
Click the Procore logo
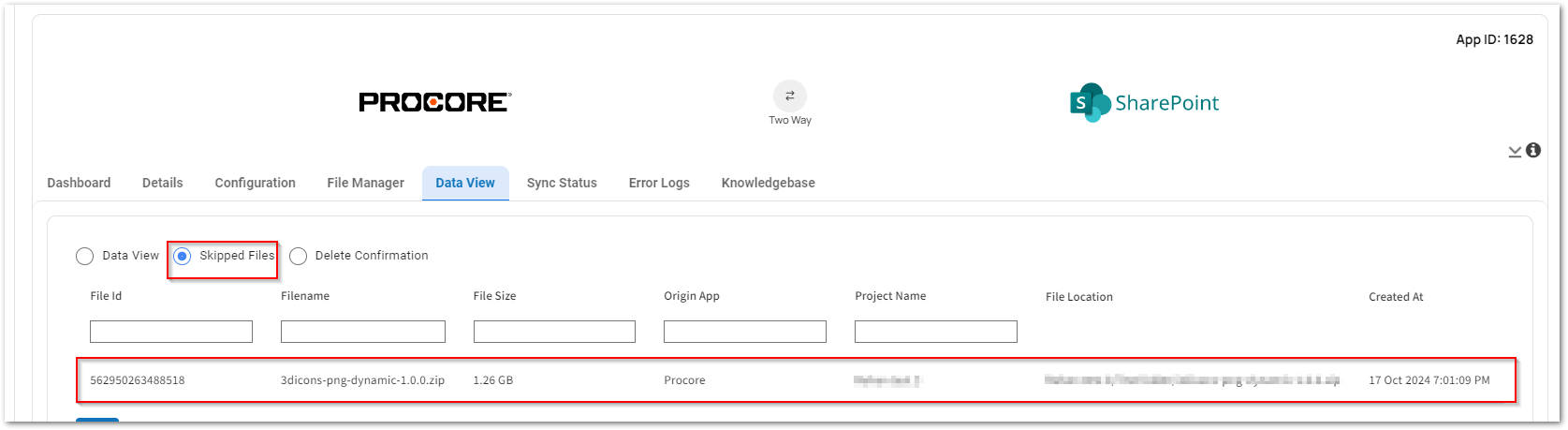[435, 102]
